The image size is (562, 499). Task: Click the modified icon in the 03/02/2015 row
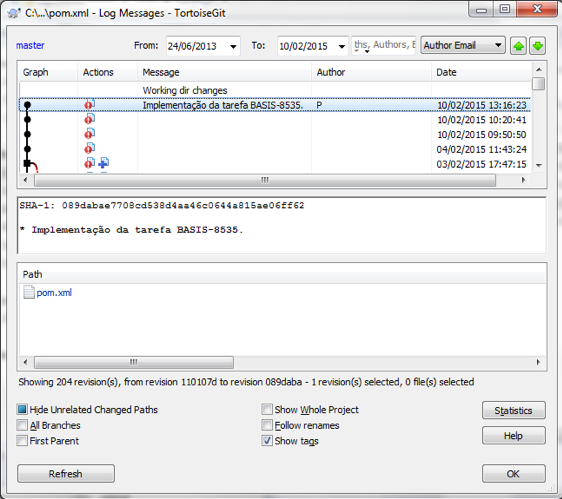click(x=89, y=163)
